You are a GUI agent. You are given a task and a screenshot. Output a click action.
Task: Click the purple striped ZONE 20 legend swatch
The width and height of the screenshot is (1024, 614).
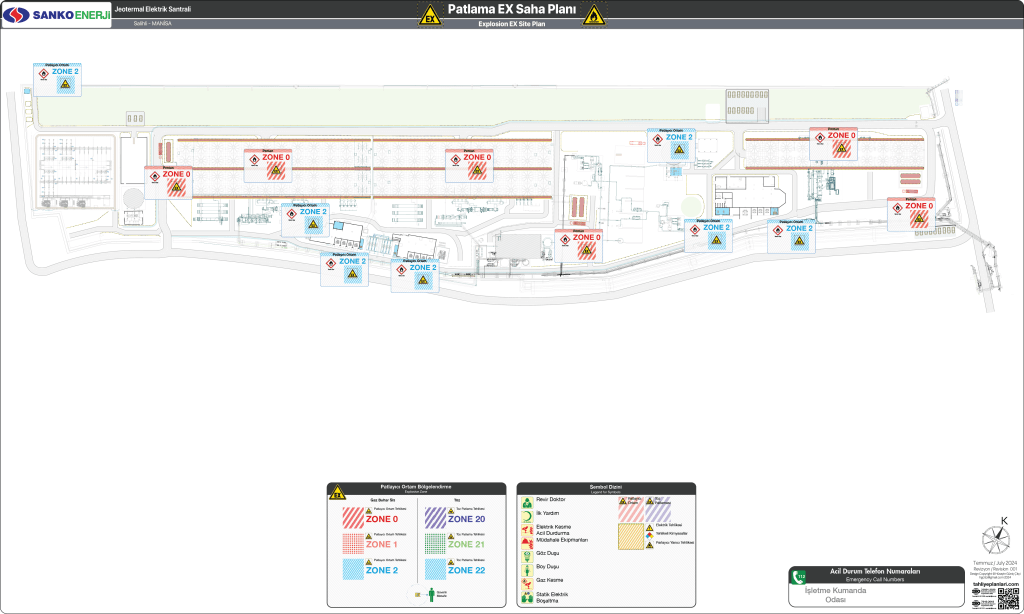pyautogui.click(x=436, y=518)
